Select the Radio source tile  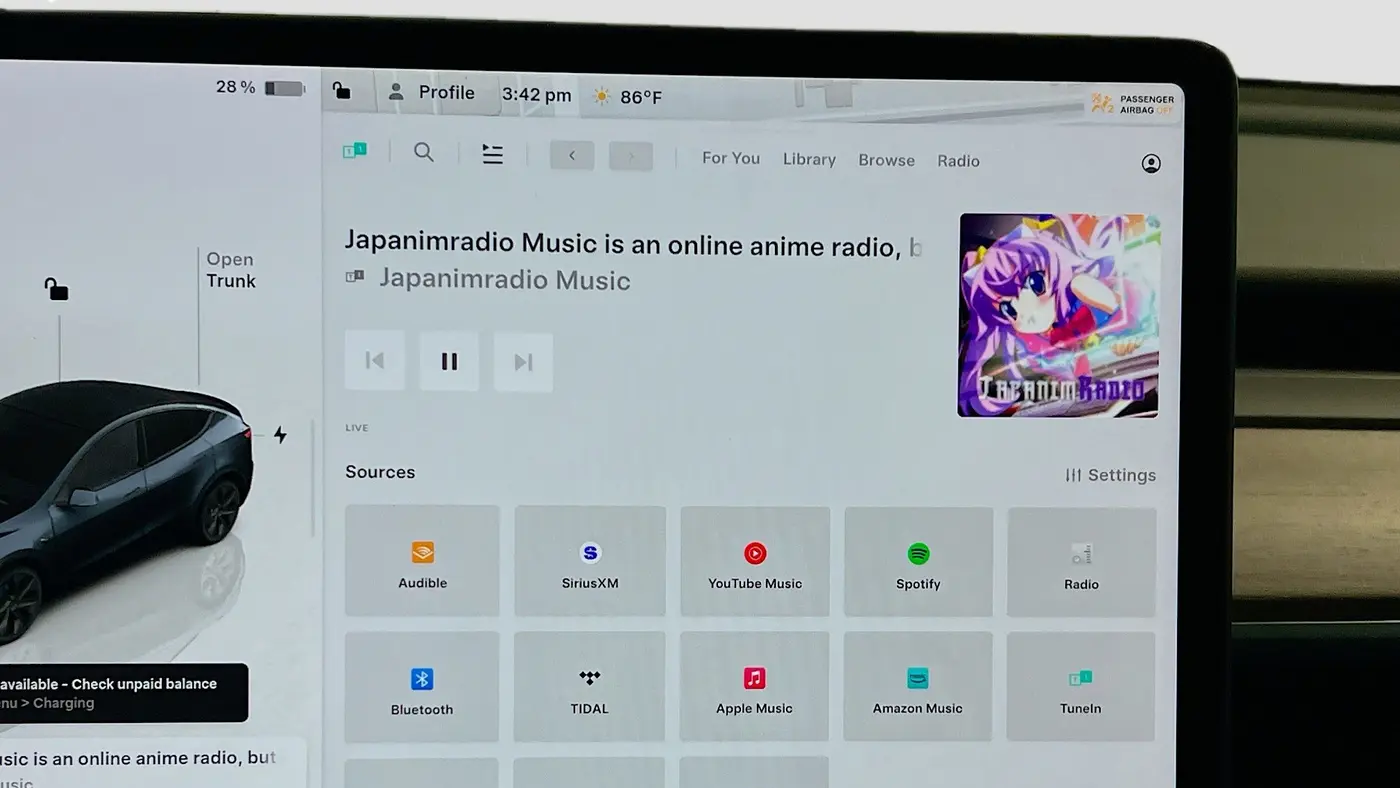[1081, 563]
